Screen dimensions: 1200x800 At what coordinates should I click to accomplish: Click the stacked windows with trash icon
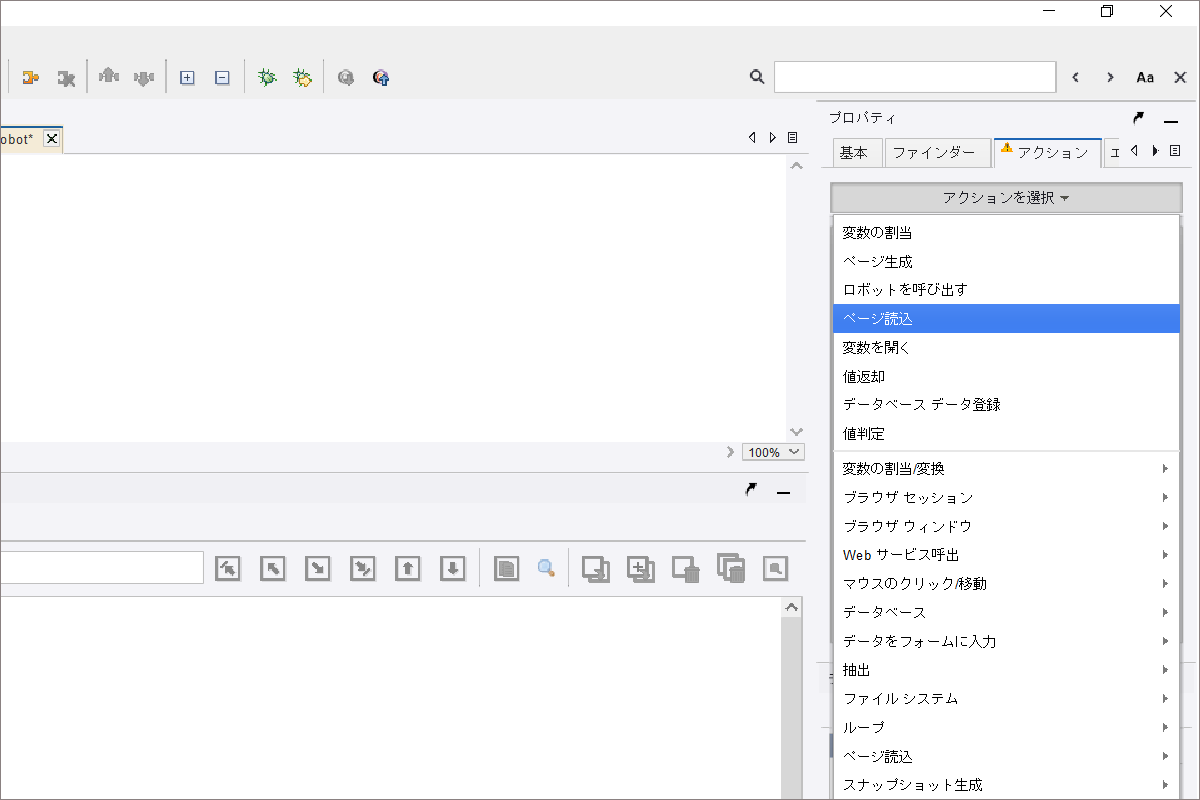coord(732,568)
